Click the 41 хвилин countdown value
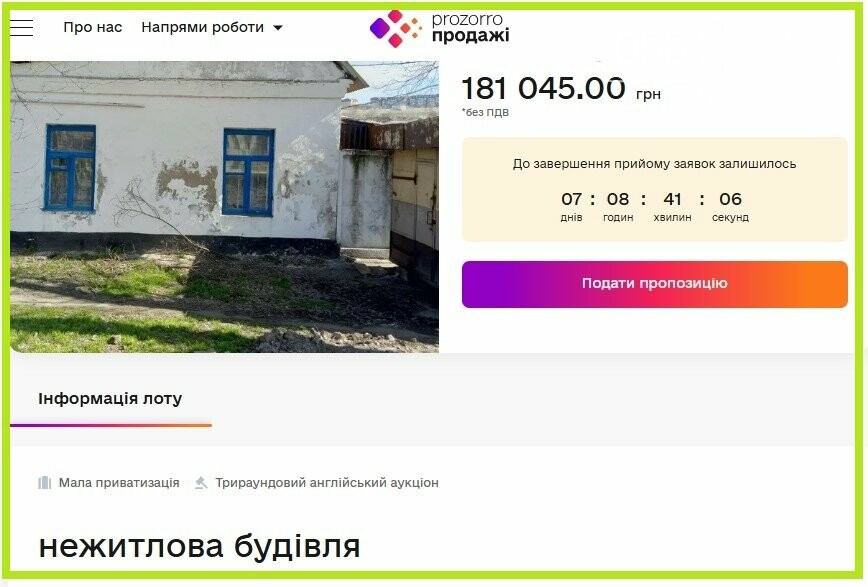The image size is (868, 587). (x=672, y=207)
